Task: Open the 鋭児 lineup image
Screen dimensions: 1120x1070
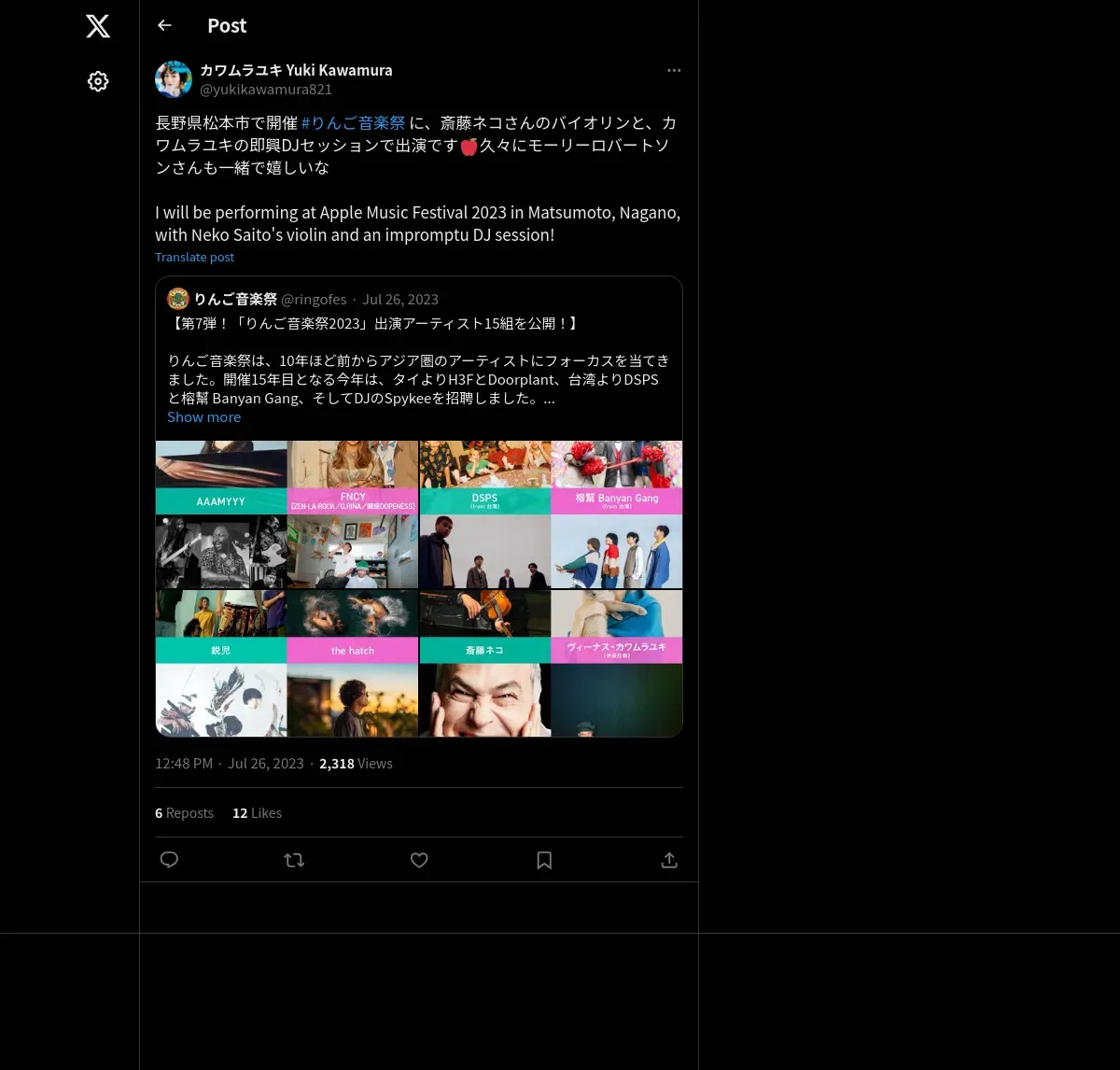Action: coord(287,664)
